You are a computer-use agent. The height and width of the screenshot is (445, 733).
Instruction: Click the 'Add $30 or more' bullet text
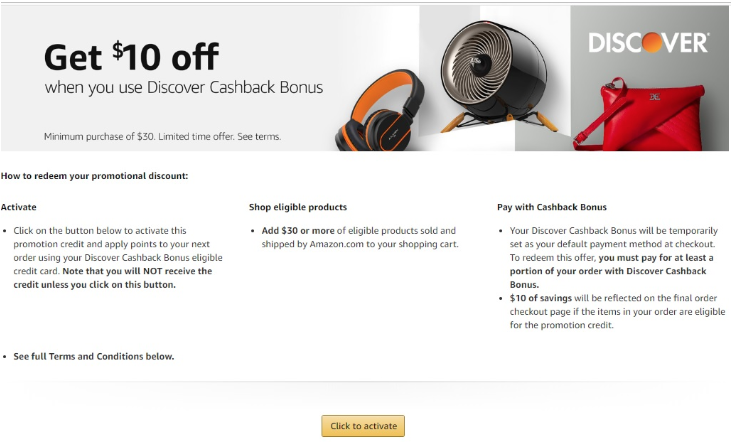(x=299, y=231)
